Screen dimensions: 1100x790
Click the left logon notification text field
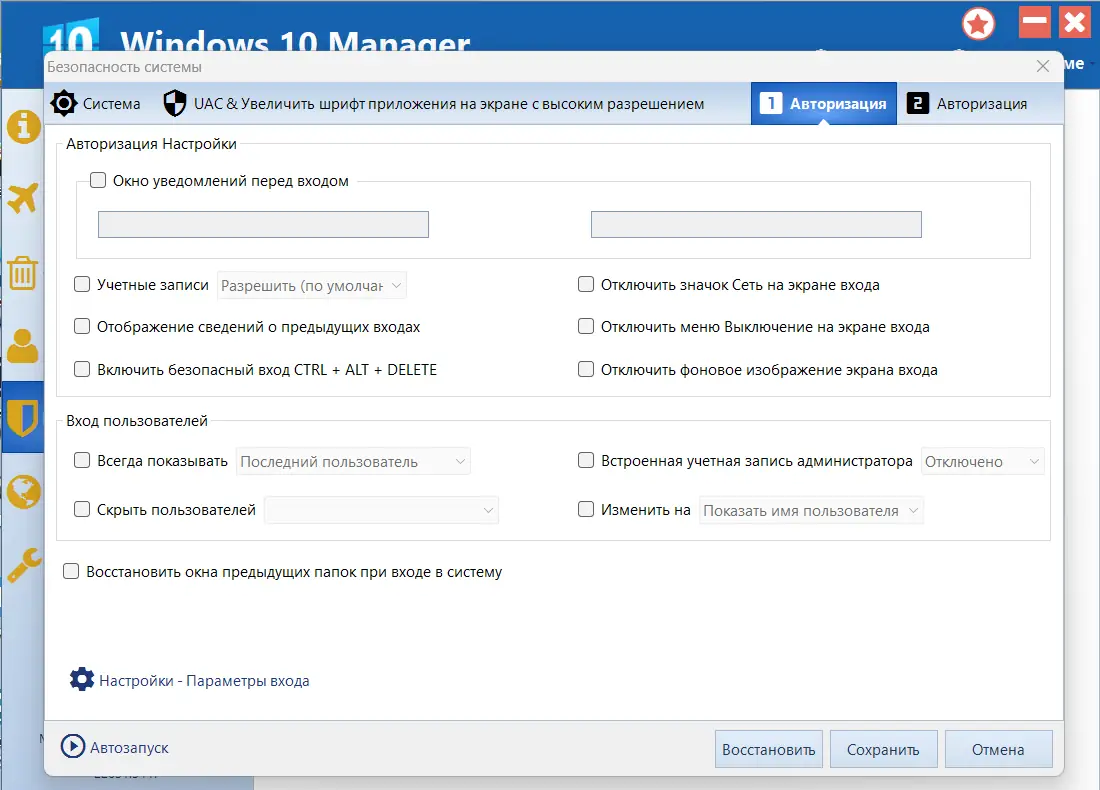coord(263,225)
